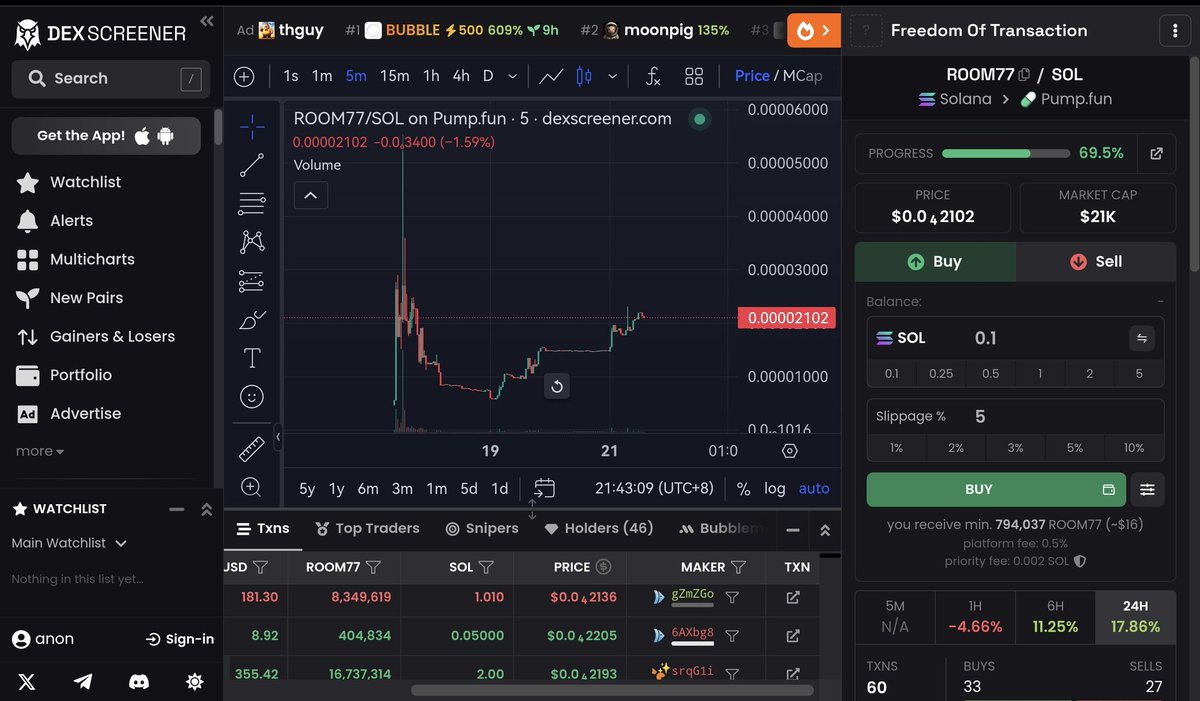Open Telegram social link
The height and width of the screenshot is (701, 1200).
coord(83,681)
